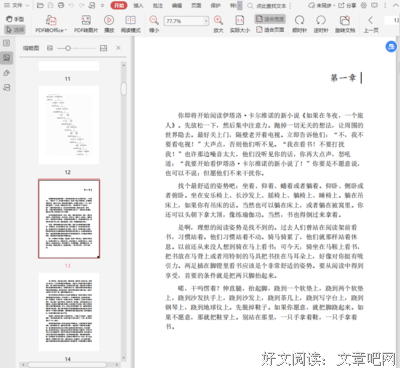Adjust the thumbnail size slider
The width and height of the screenshot is (400, 368).
coord(68,48)
